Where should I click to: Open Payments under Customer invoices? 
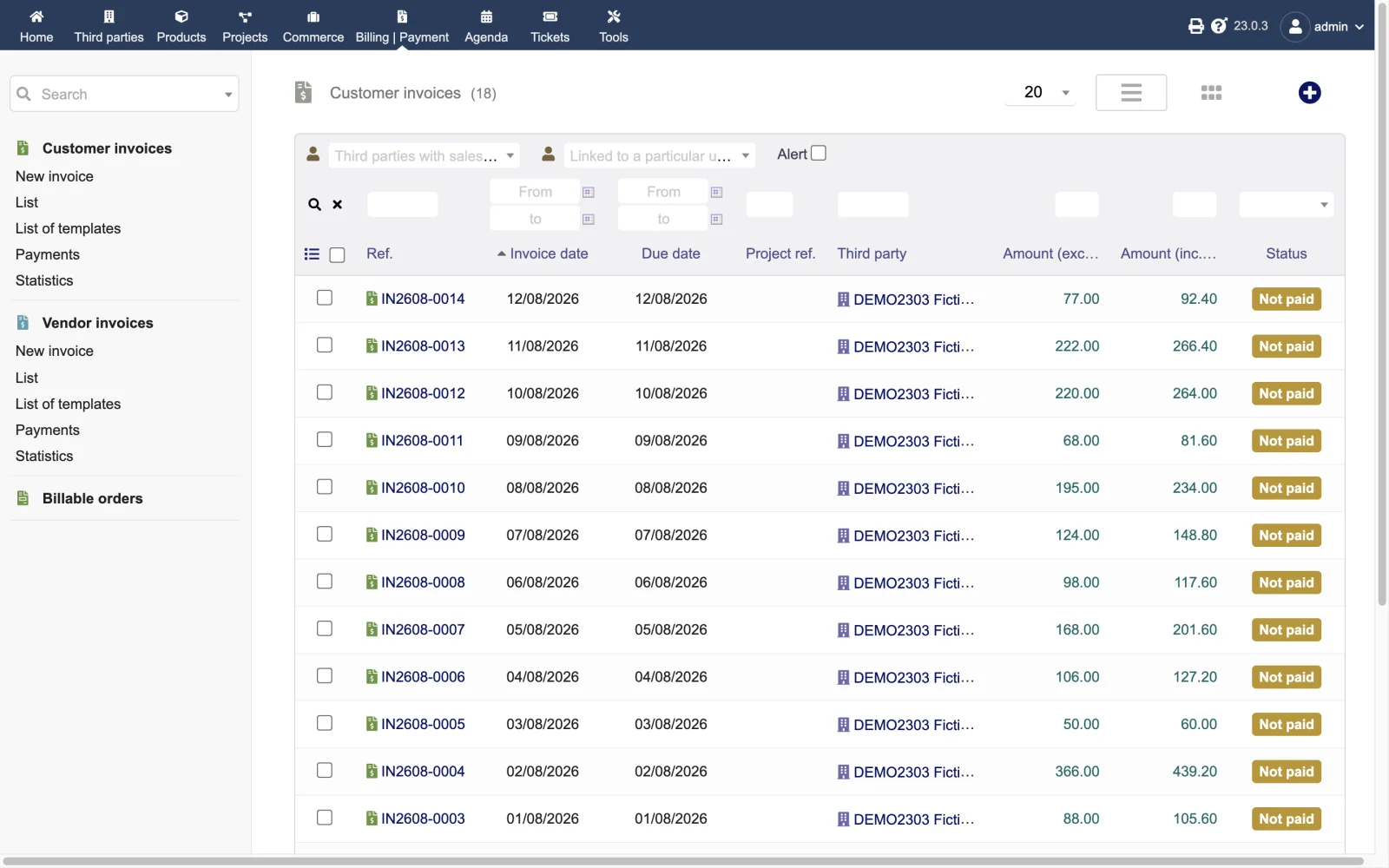(48, 254)
